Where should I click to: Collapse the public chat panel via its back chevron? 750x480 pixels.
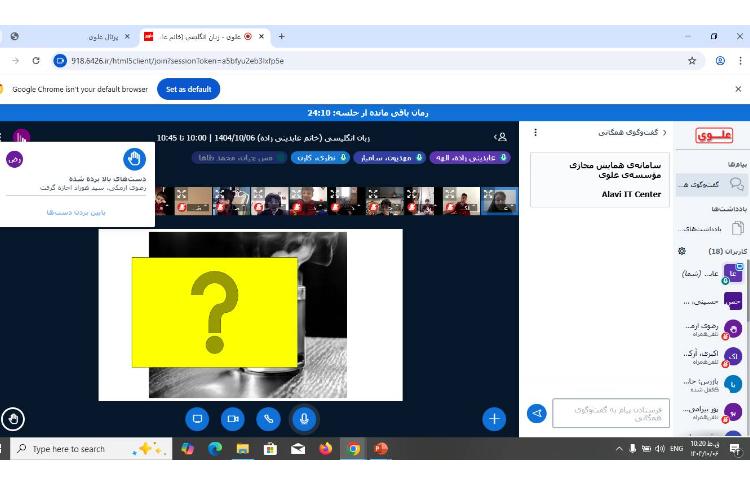click(664, 132)
